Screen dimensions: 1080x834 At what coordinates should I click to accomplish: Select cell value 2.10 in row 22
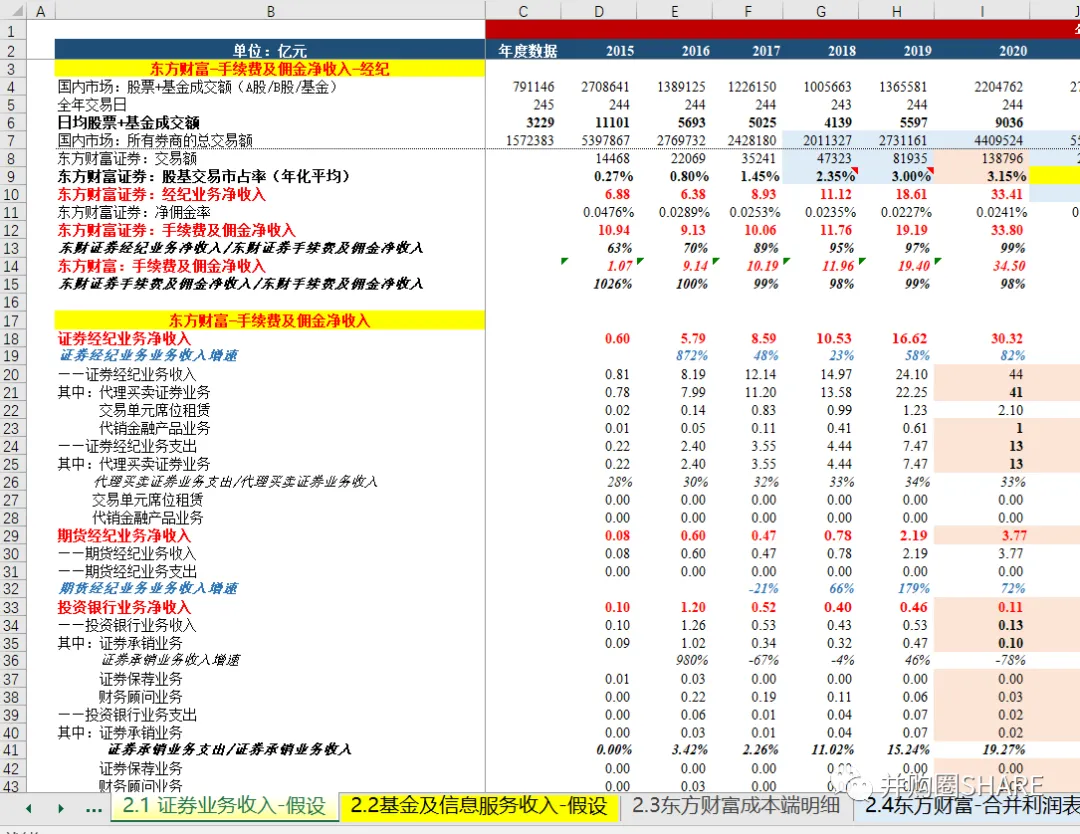pos(1010,410)
